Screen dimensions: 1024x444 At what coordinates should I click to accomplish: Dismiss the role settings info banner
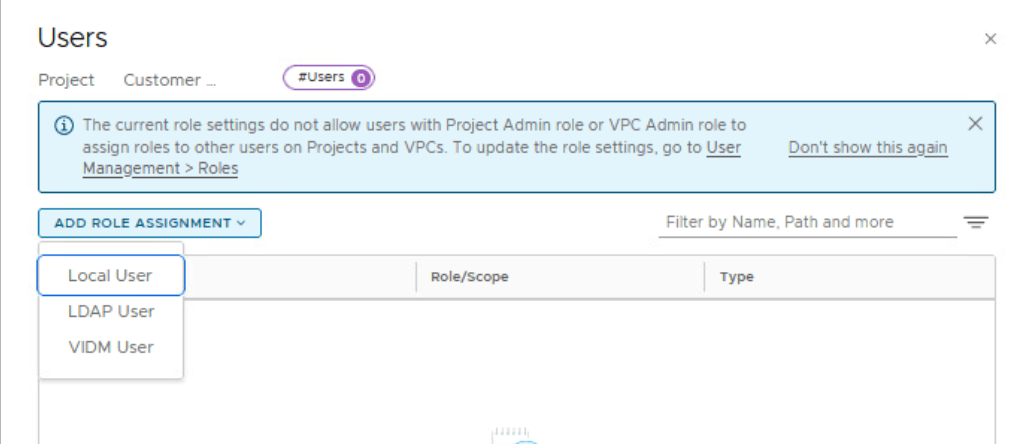click(975, 124)
